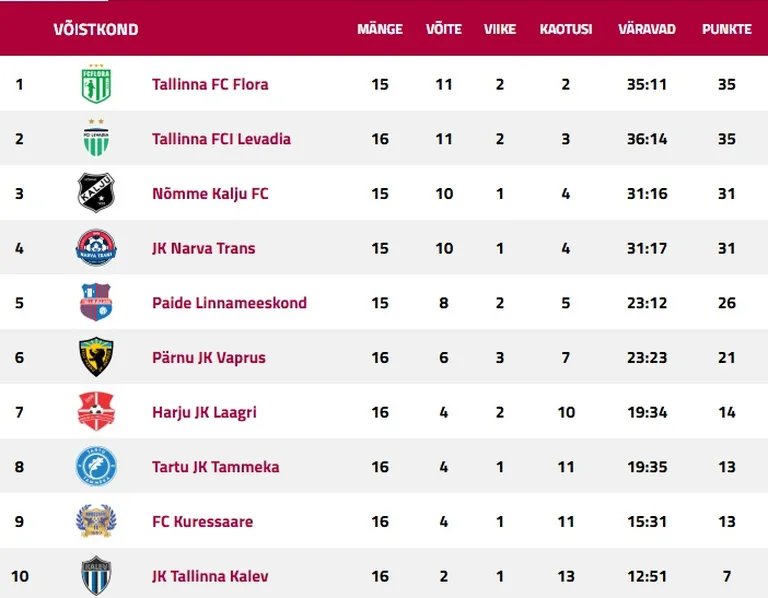Click the MÄNGE column header

pos(380,29)
